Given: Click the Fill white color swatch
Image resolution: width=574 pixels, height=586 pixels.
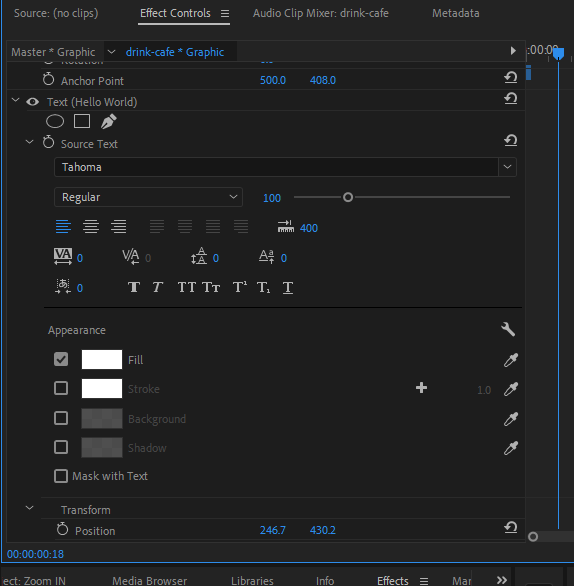Looking at the screenshot, I should pos(102,360).
